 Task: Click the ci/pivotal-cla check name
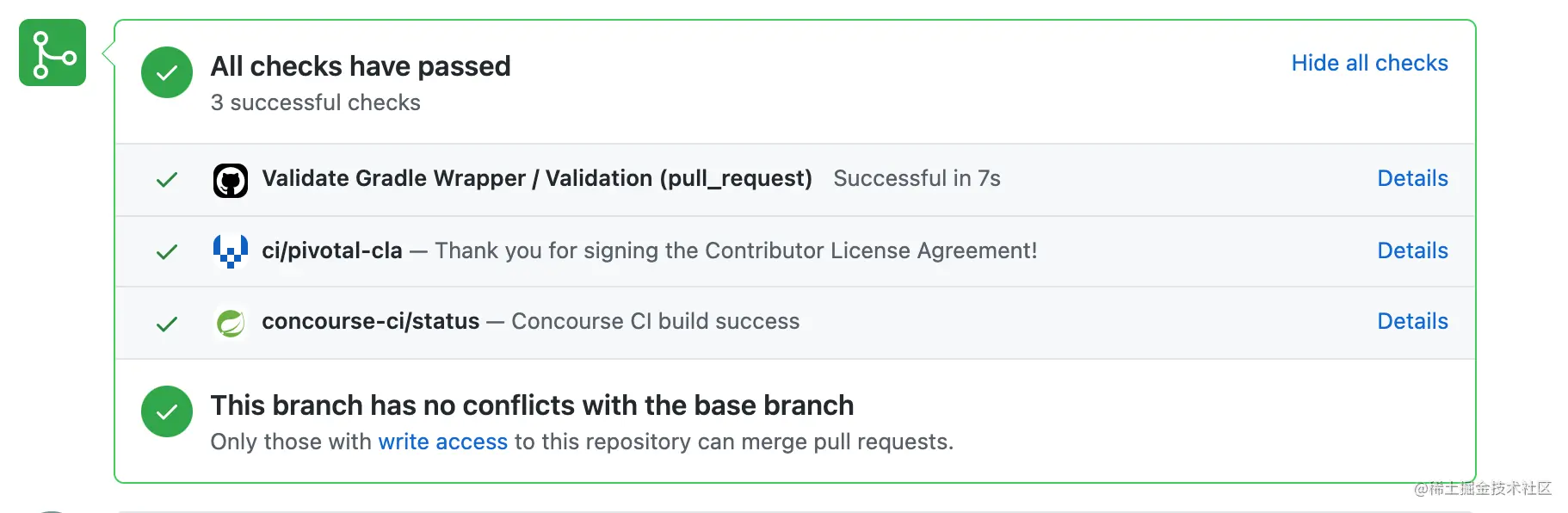tap(332, 250)
